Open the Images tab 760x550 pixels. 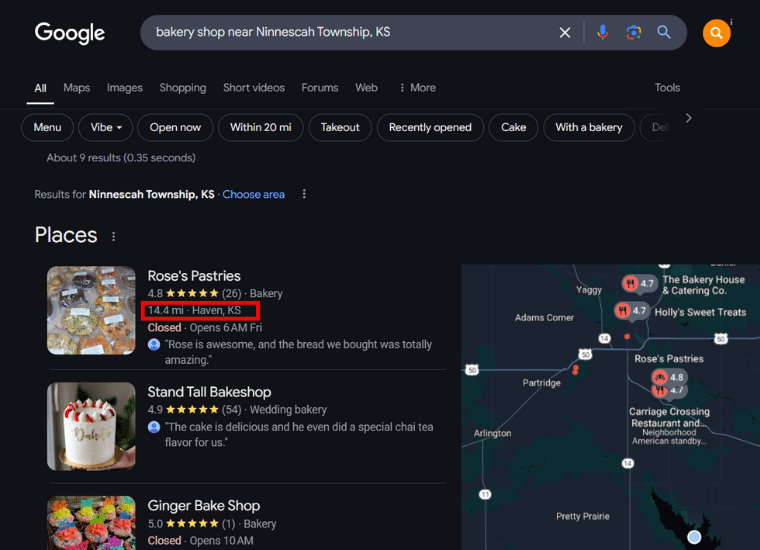coord(125,88)
